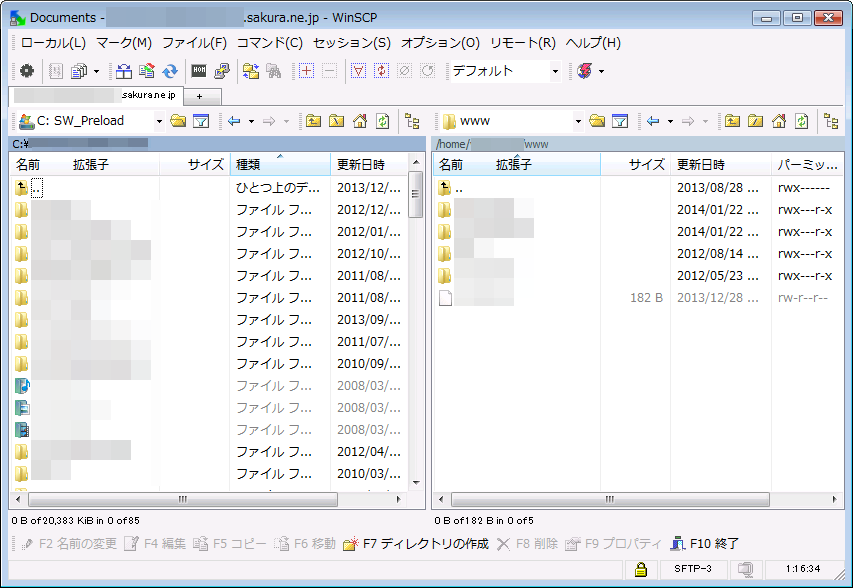Go to root directory in local panel
The image size is (853, 588).
pyautogui.click(x=337, y=121)
